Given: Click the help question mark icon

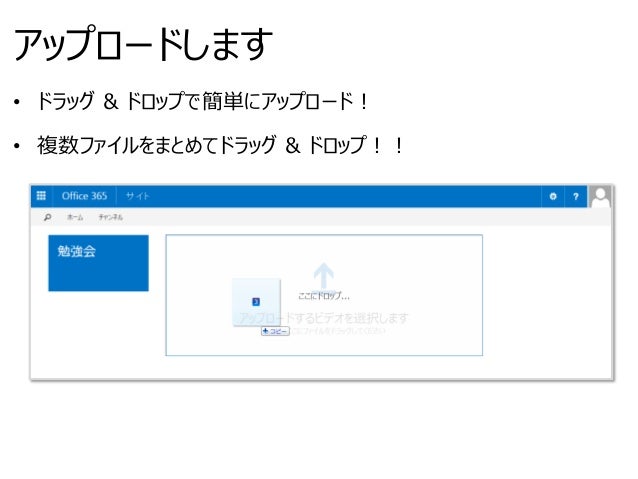Looking at the screenshot, I should click(575, 197).
